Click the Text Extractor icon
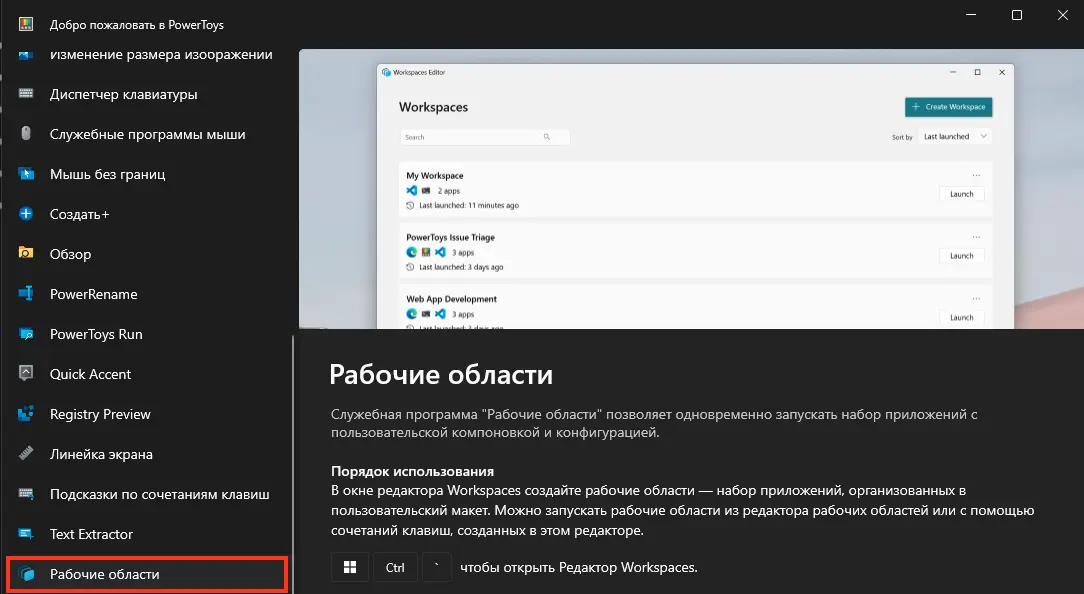The width and height of the screenshot is (1084, 594). point(26,534)
